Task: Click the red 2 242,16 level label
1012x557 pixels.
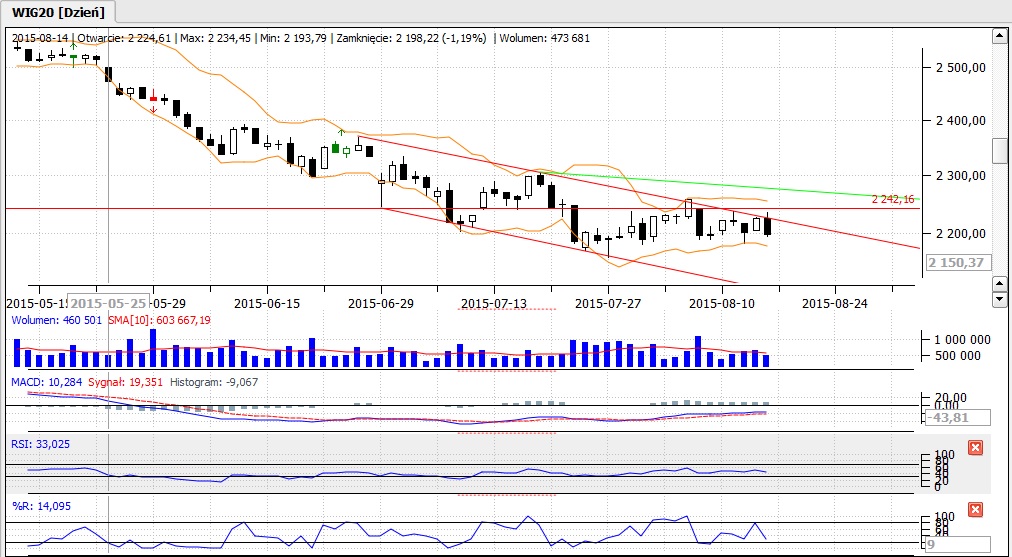Action: pyautogui.click(x=893, y=199)
